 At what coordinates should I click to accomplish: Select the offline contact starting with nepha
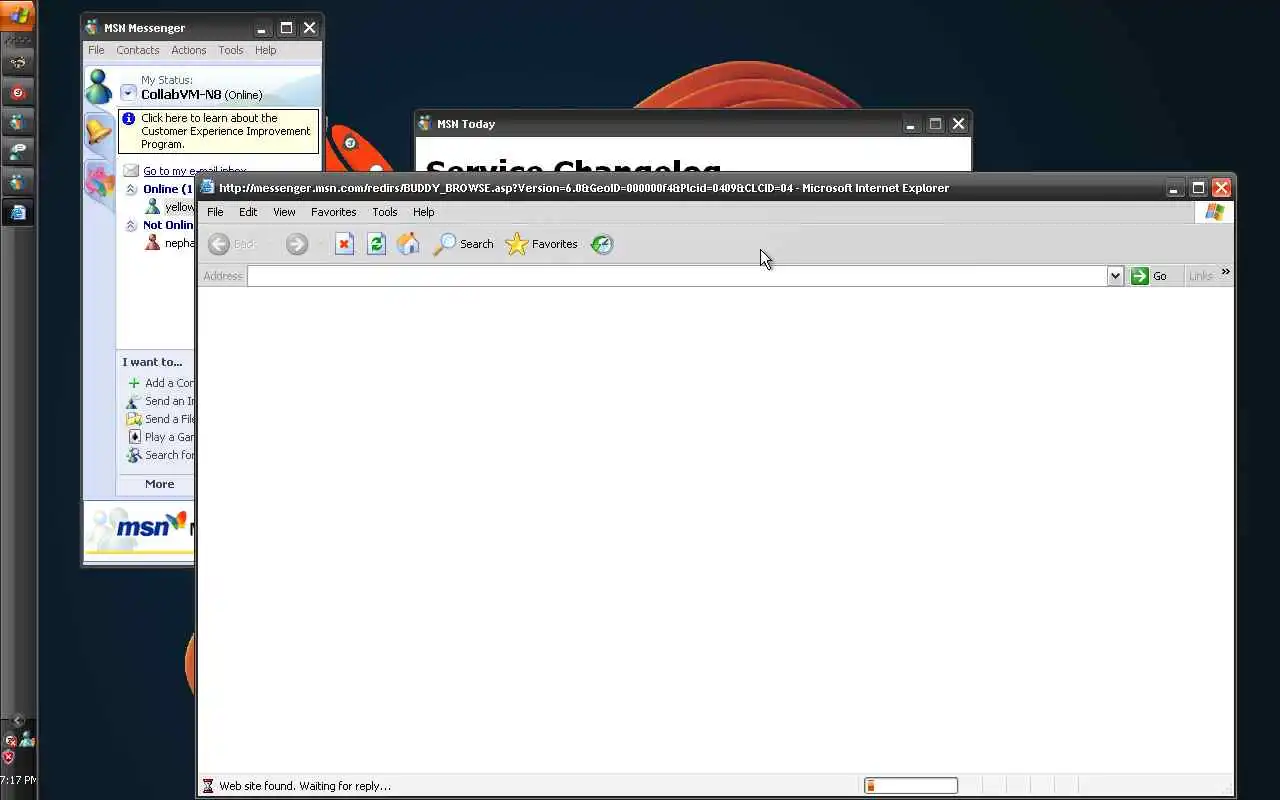tap(170, 243)
